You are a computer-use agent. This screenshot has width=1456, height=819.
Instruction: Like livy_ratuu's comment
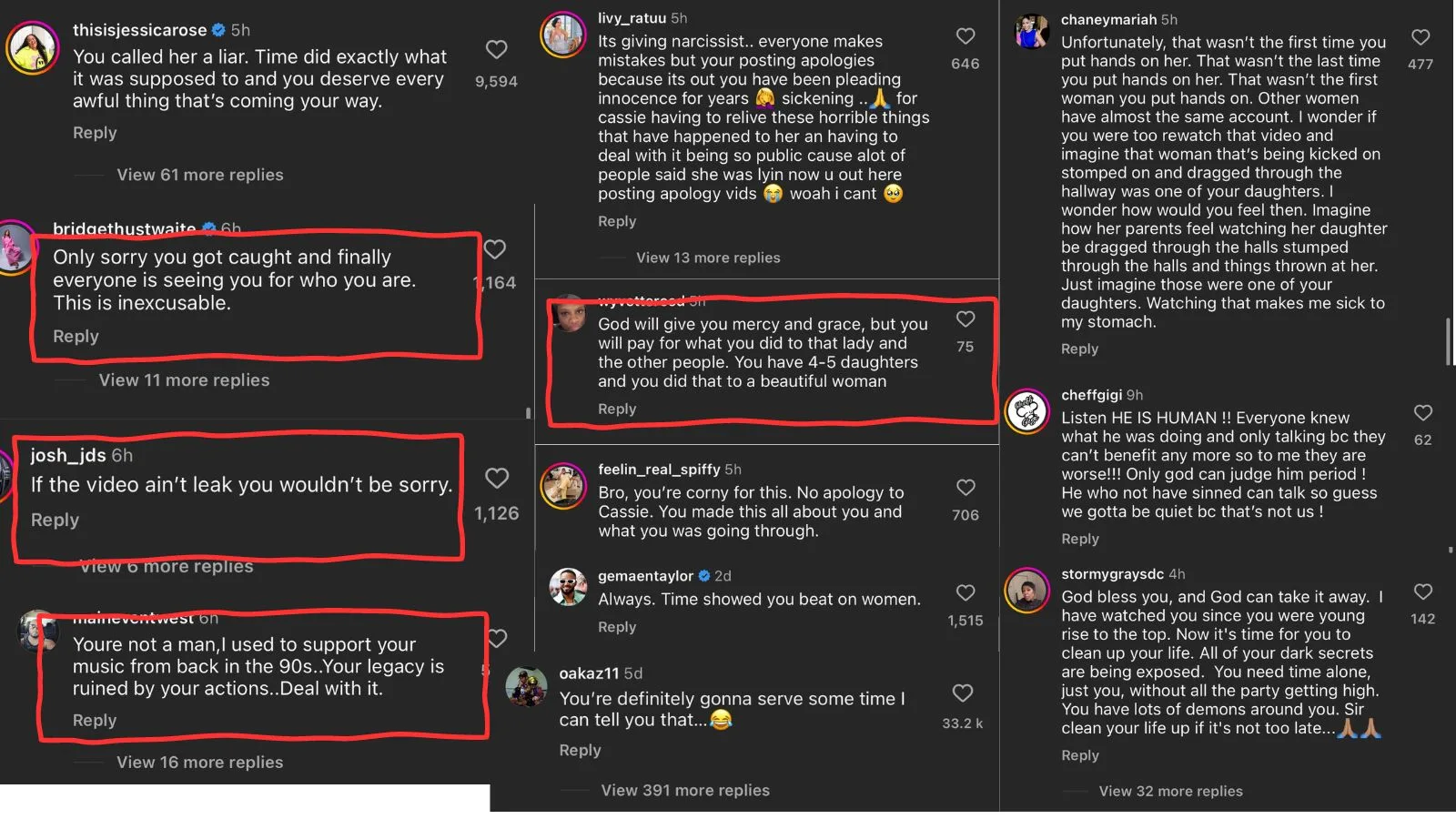966,36
